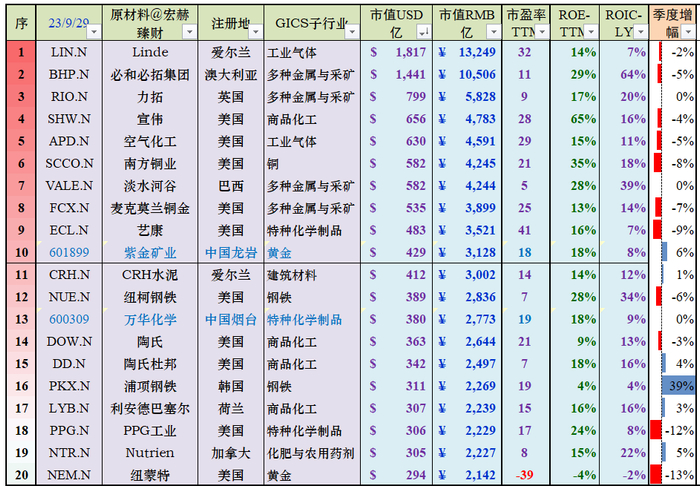Screen dimensions: 700x486
Task: Open filter dropdown on GICS子行业 column
Action: pyautogui.click(x=353, y=32)
